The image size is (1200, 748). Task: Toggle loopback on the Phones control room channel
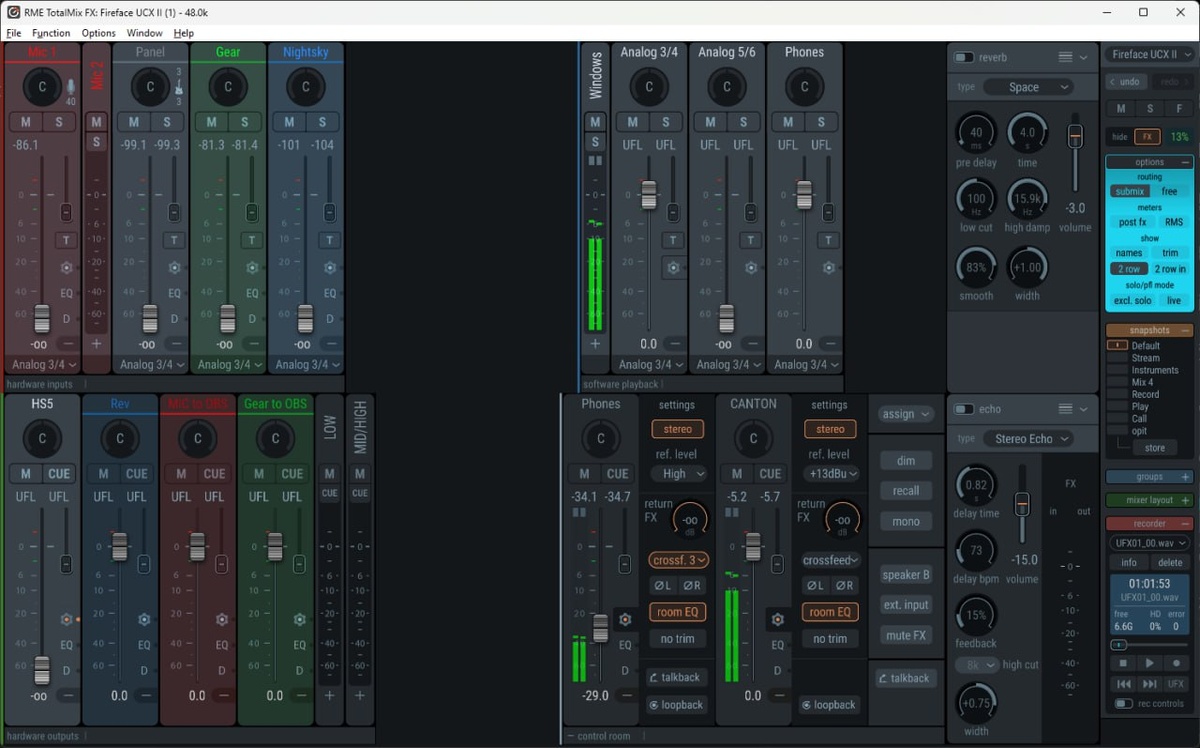[x=676, y=705]
